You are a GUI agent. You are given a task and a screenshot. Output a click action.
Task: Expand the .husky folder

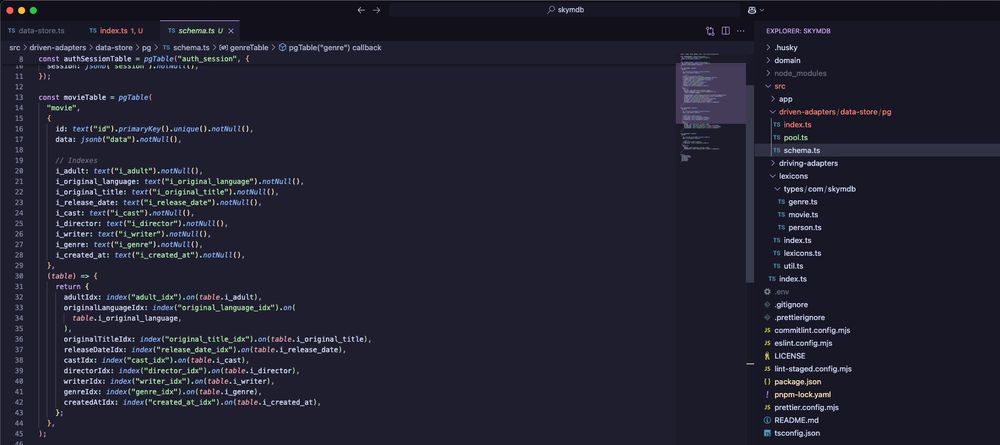pos(786,47)
